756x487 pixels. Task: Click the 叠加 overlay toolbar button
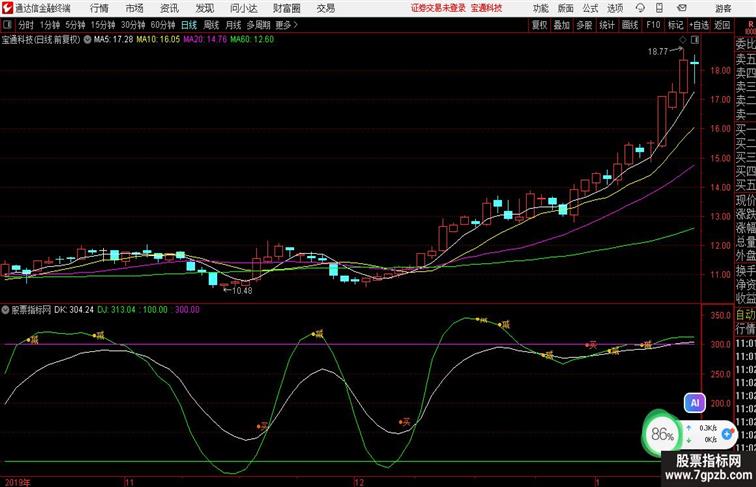click(x=562, y=25)
